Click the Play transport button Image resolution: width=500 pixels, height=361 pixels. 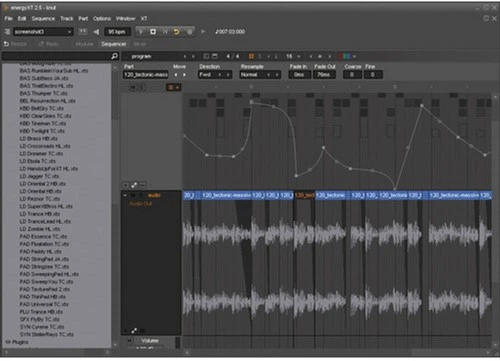[141, 32]
